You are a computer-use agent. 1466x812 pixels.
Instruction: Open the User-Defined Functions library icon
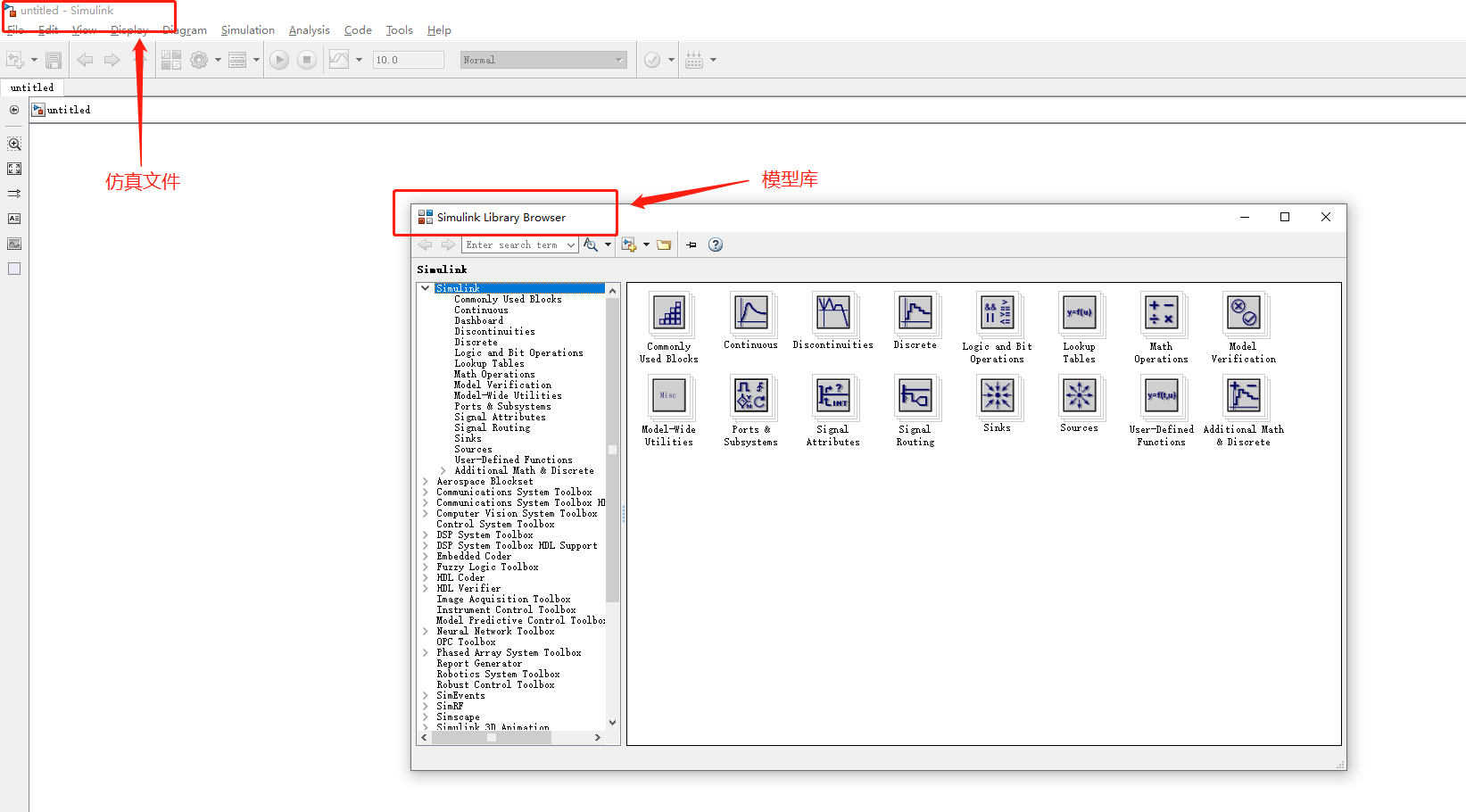point(1162,396)
